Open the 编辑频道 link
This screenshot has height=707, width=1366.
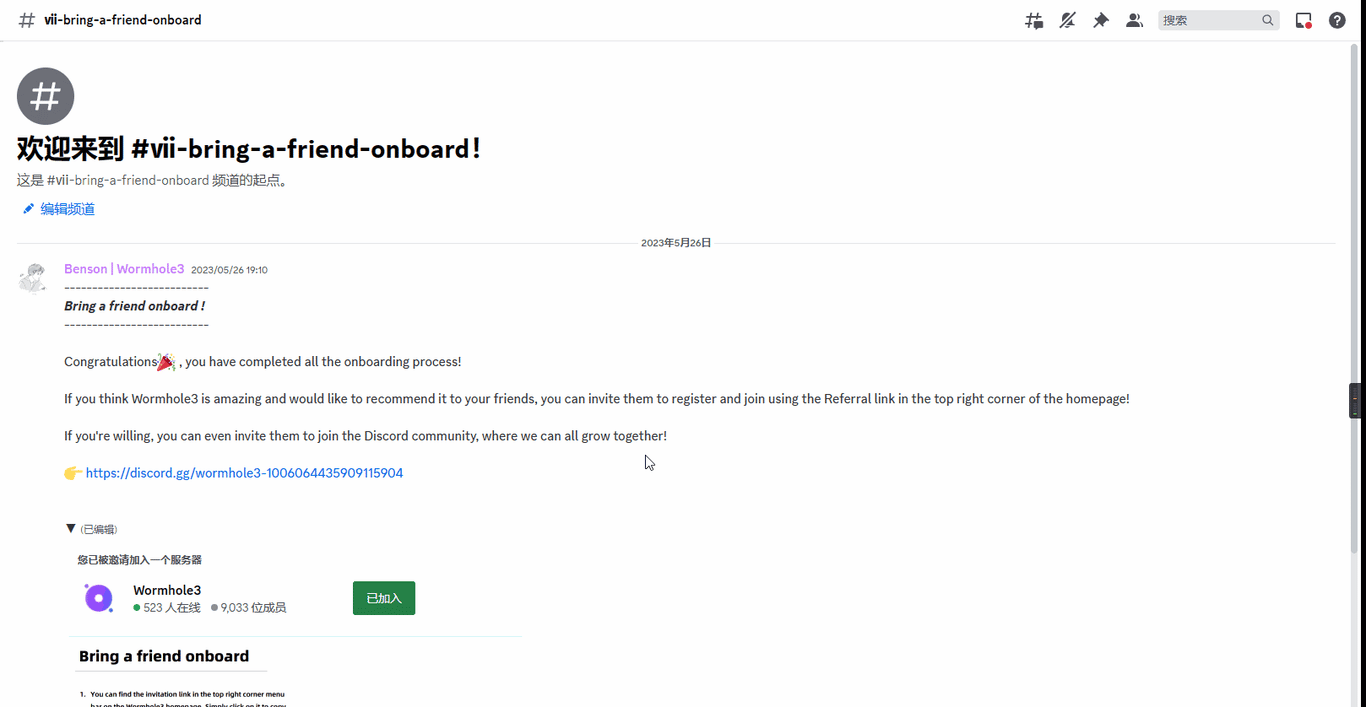(x=68, y=209)
